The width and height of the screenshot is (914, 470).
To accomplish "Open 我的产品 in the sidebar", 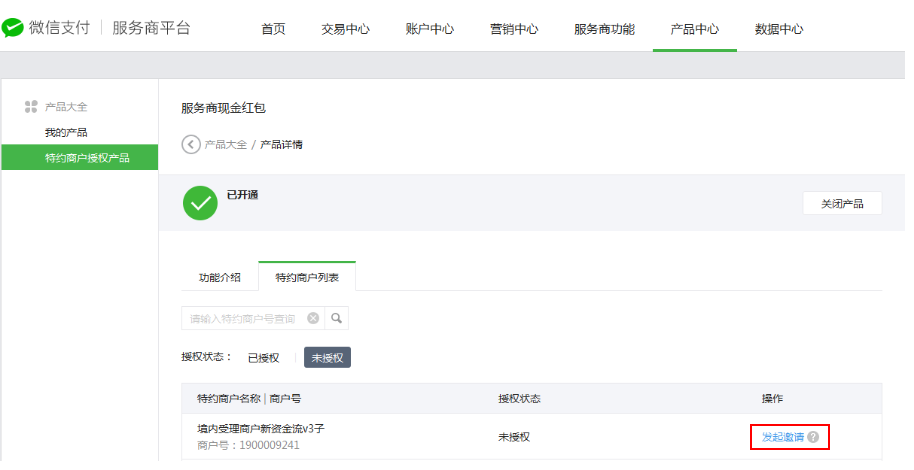I will (66, 132).
